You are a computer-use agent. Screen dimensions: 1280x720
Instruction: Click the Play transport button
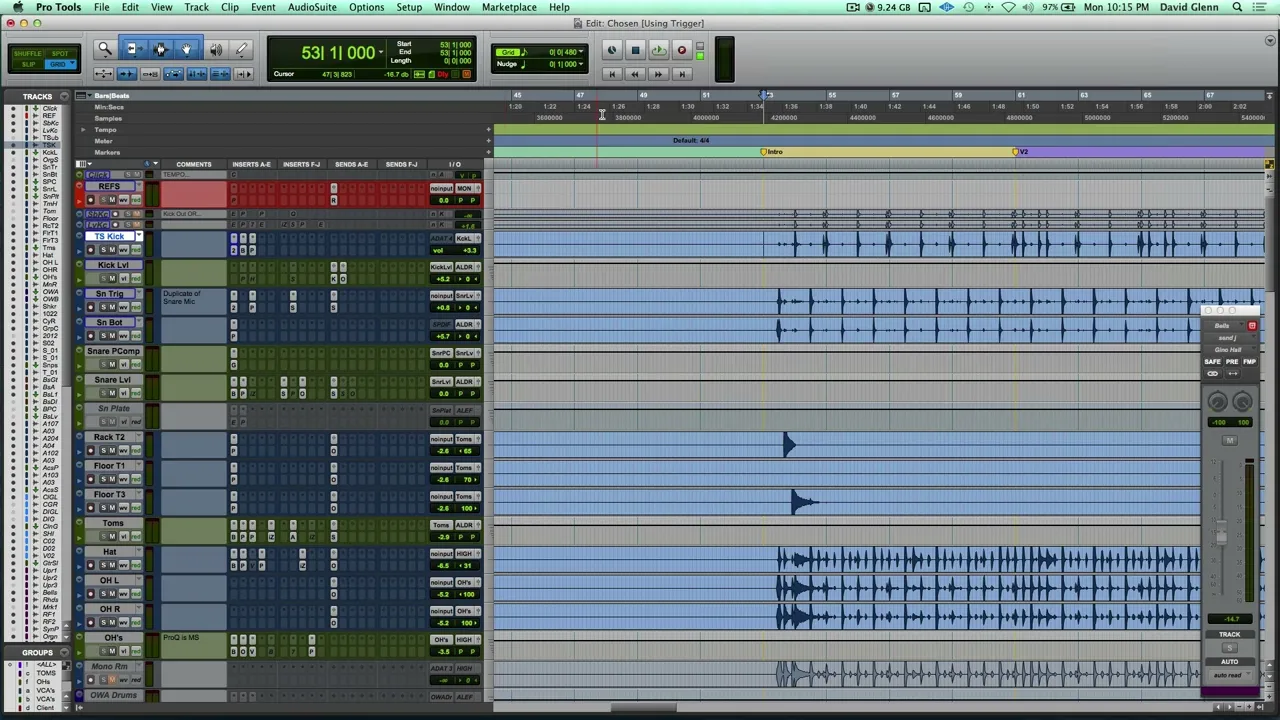point(658,50)
